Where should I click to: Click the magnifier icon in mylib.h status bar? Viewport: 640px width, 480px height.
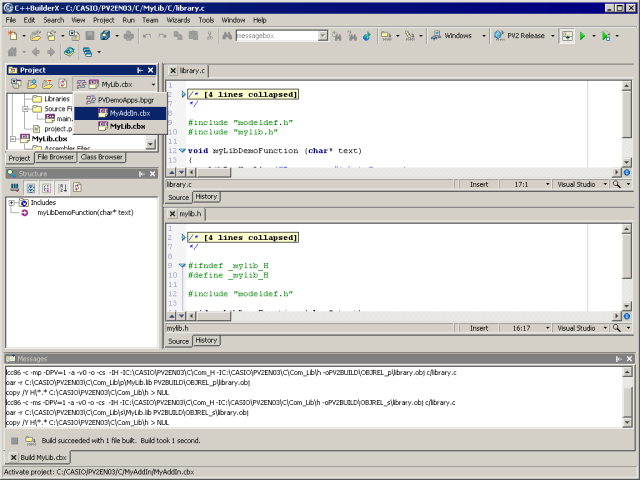click(617, 328)
